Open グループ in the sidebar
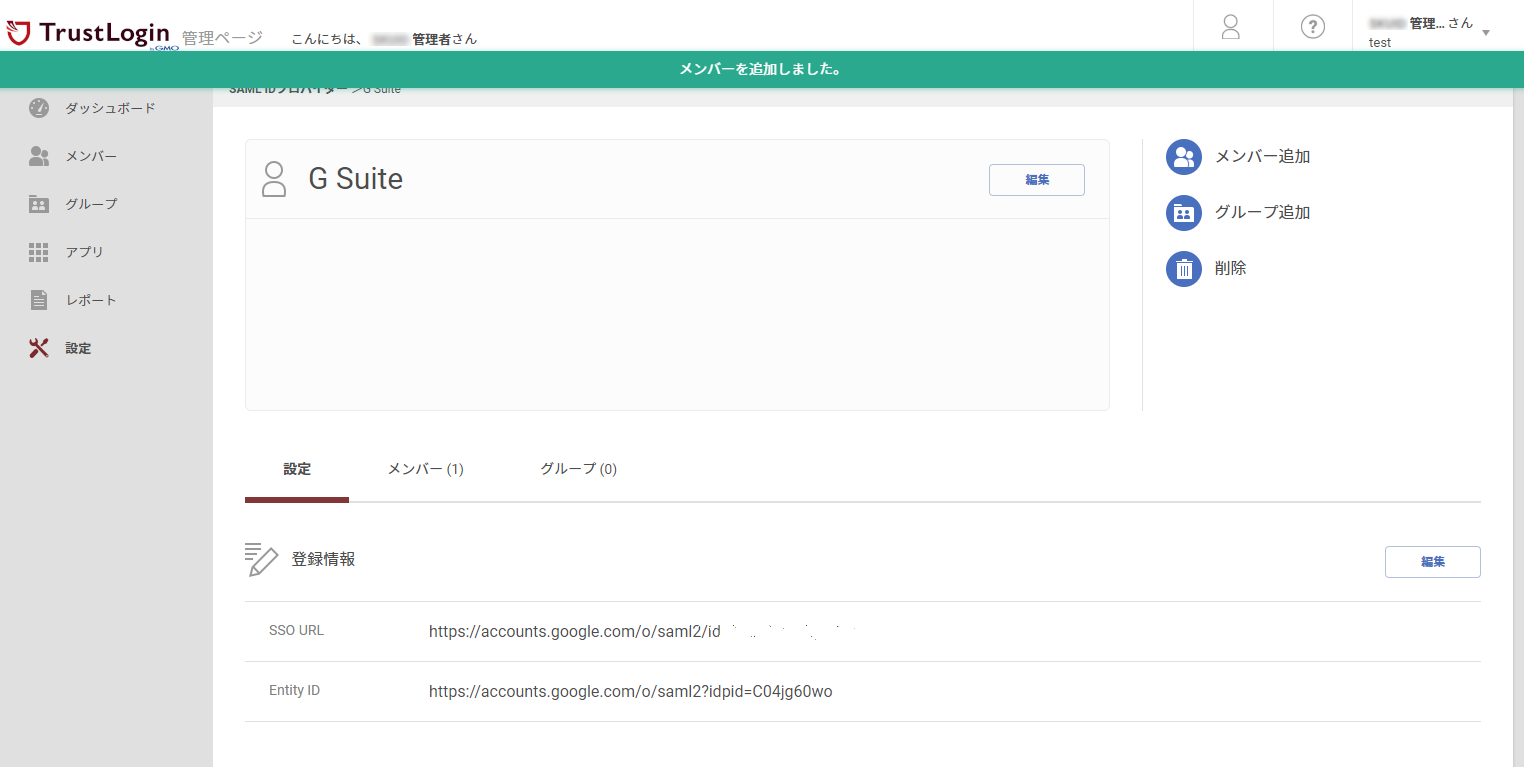This screenshot has height=767, width=1524. coord(91,204)
